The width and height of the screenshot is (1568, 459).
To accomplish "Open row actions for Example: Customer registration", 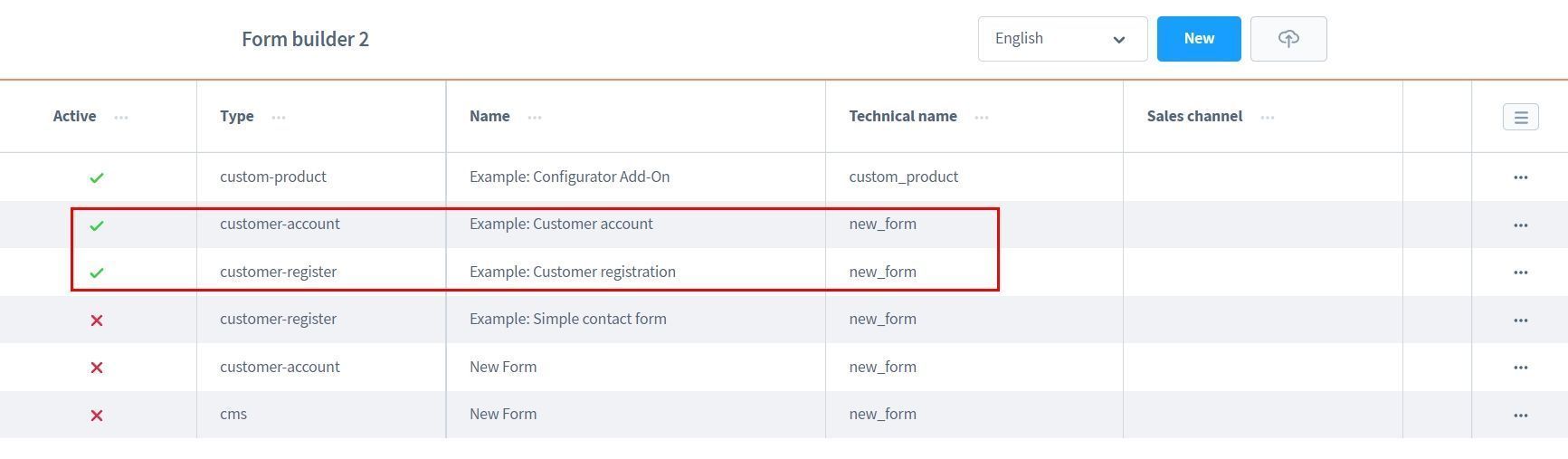I will tap(1520, 273).
